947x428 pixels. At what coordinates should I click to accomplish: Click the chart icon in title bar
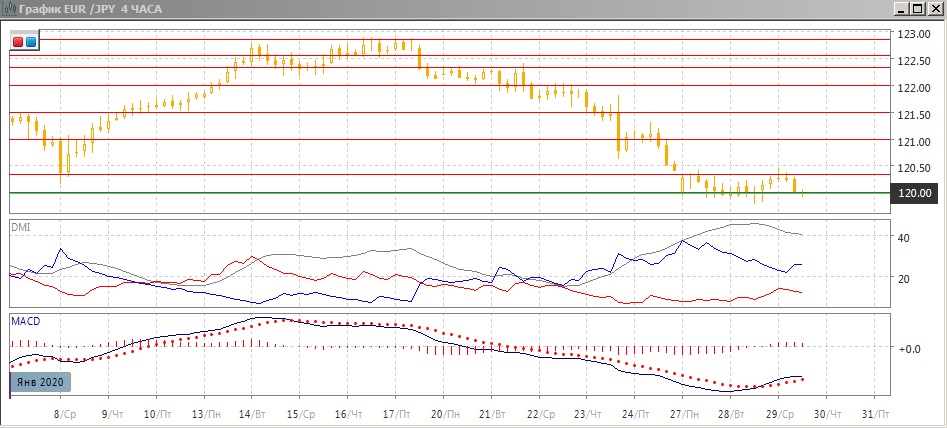tap(10, 9)
